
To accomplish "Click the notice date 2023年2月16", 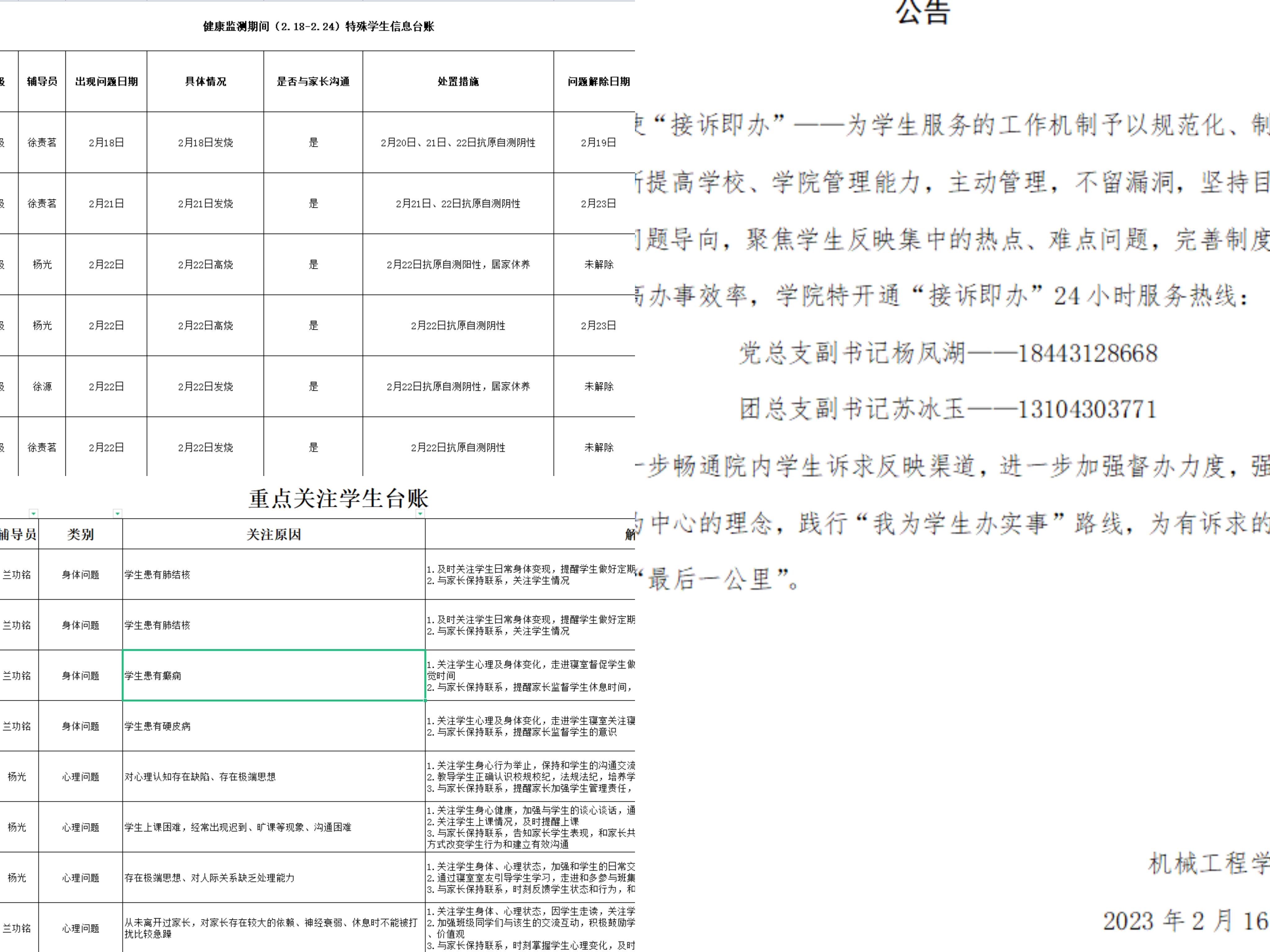I will [1186, 921].
